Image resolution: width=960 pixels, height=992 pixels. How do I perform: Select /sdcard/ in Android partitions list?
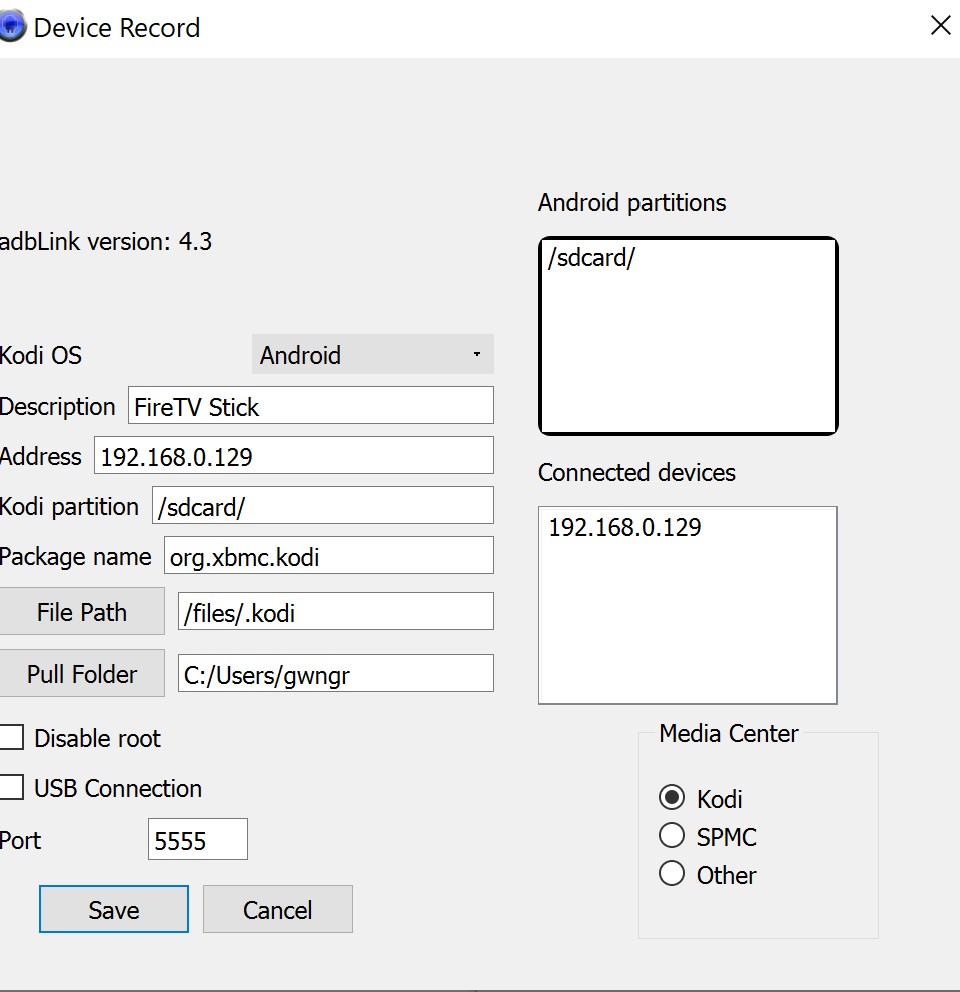[x=591, y=257]
